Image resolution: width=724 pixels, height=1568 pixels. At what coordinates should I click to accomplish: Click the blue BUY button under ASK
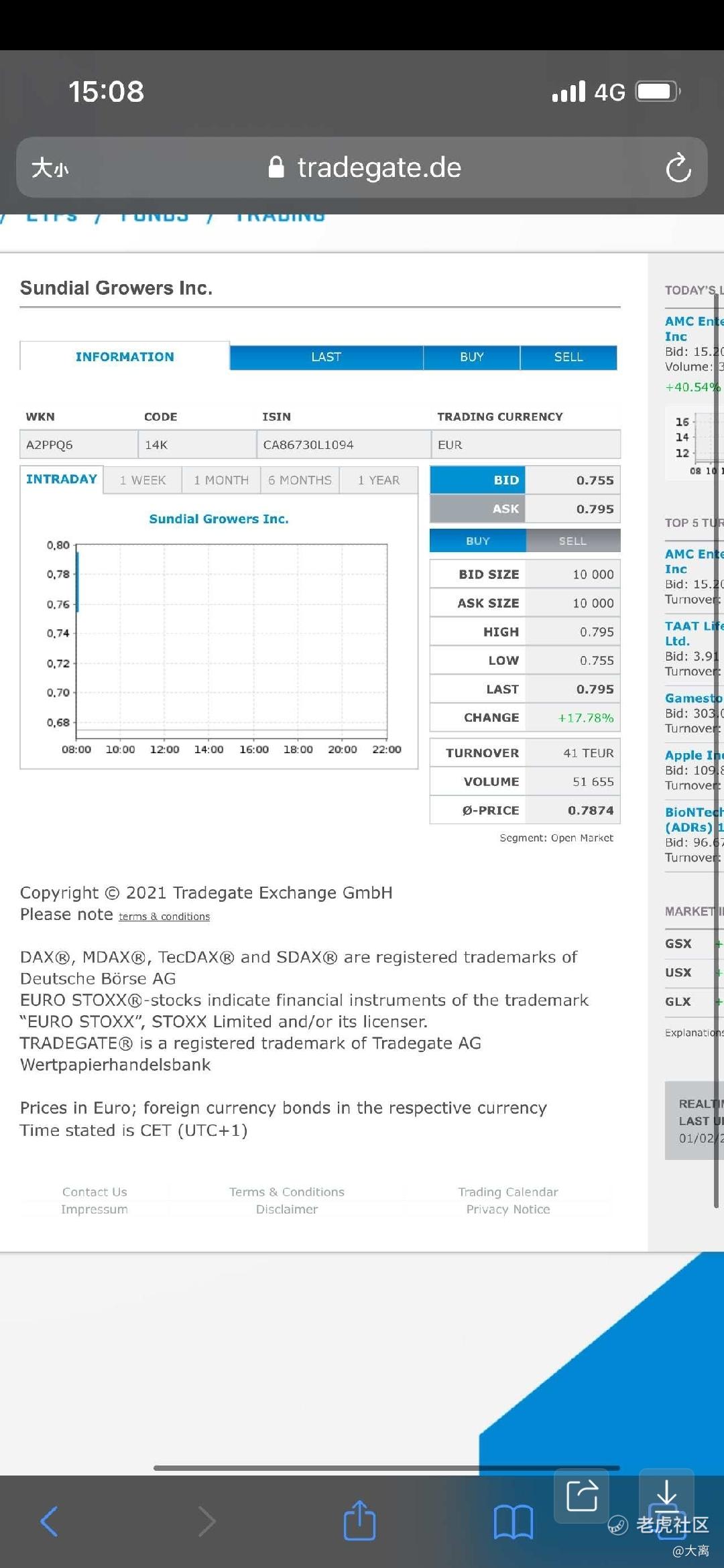(478, 541)
